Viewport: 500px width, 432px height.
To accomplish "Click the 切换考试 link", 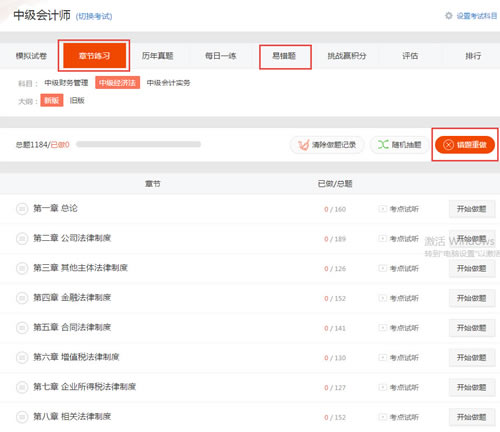I will click(94, 16).
